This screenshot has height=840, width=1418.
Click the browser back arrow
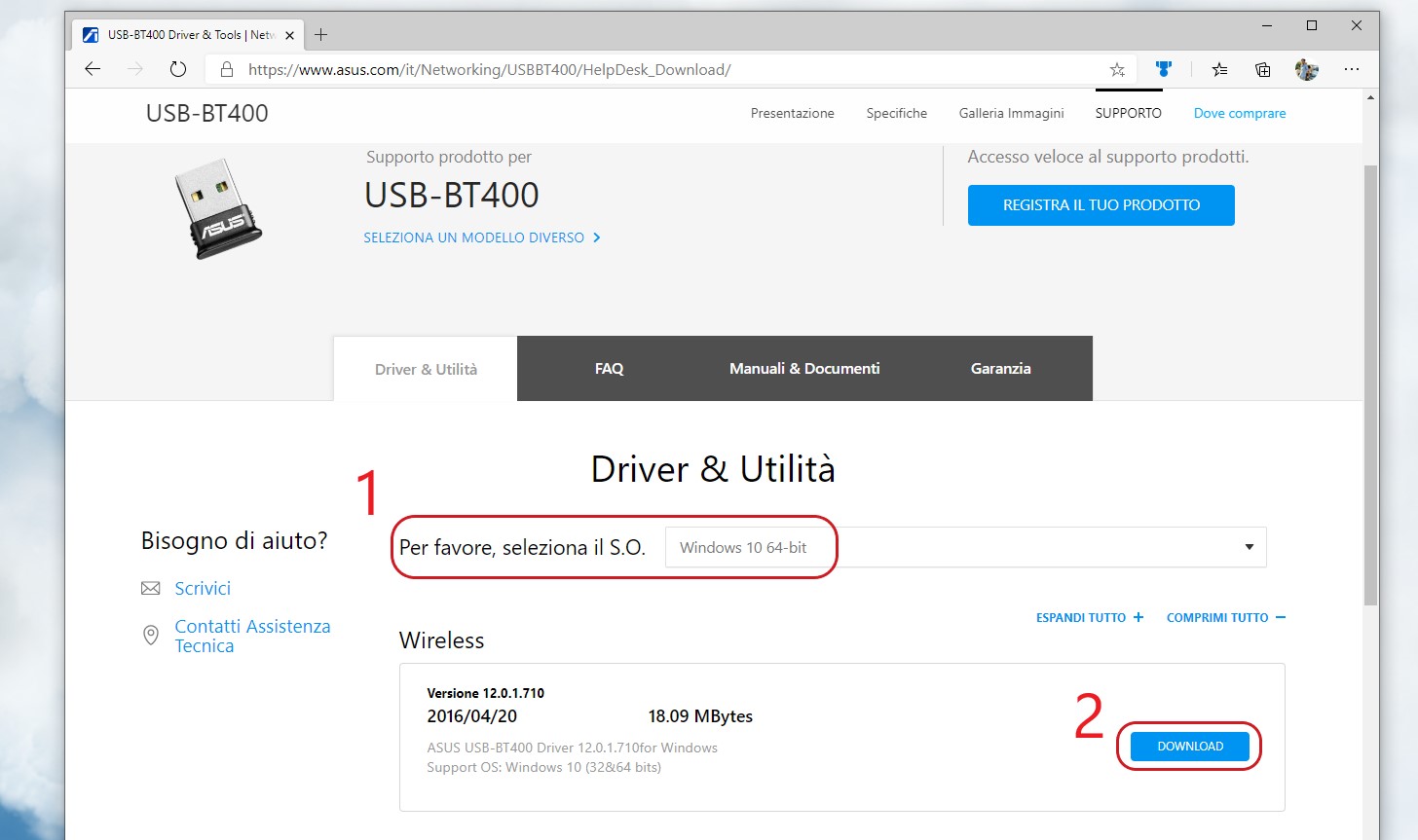pos(93,69)
